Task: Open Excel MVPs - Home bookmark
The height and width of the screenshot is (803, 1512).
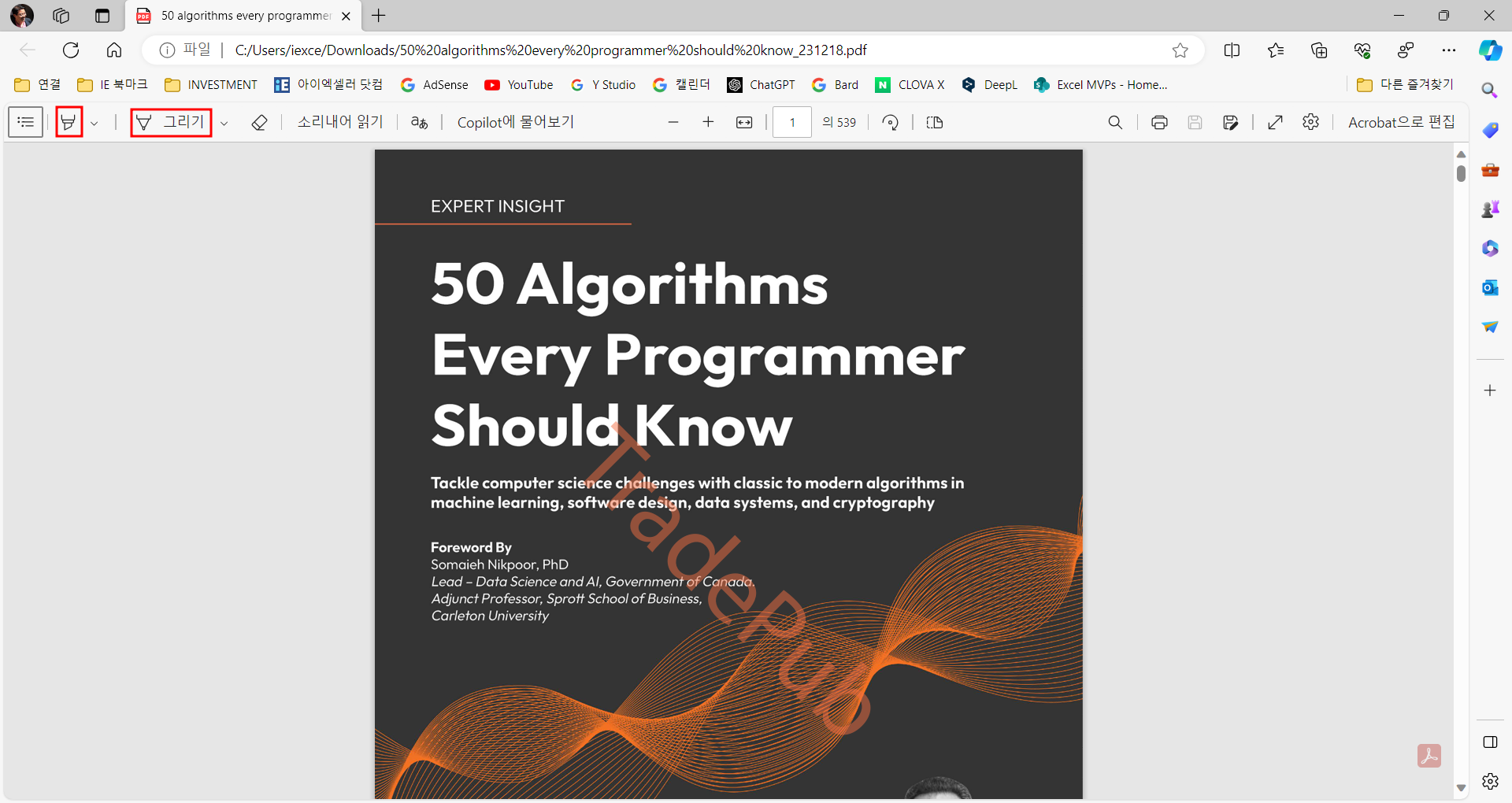Action: (1101, 85)
